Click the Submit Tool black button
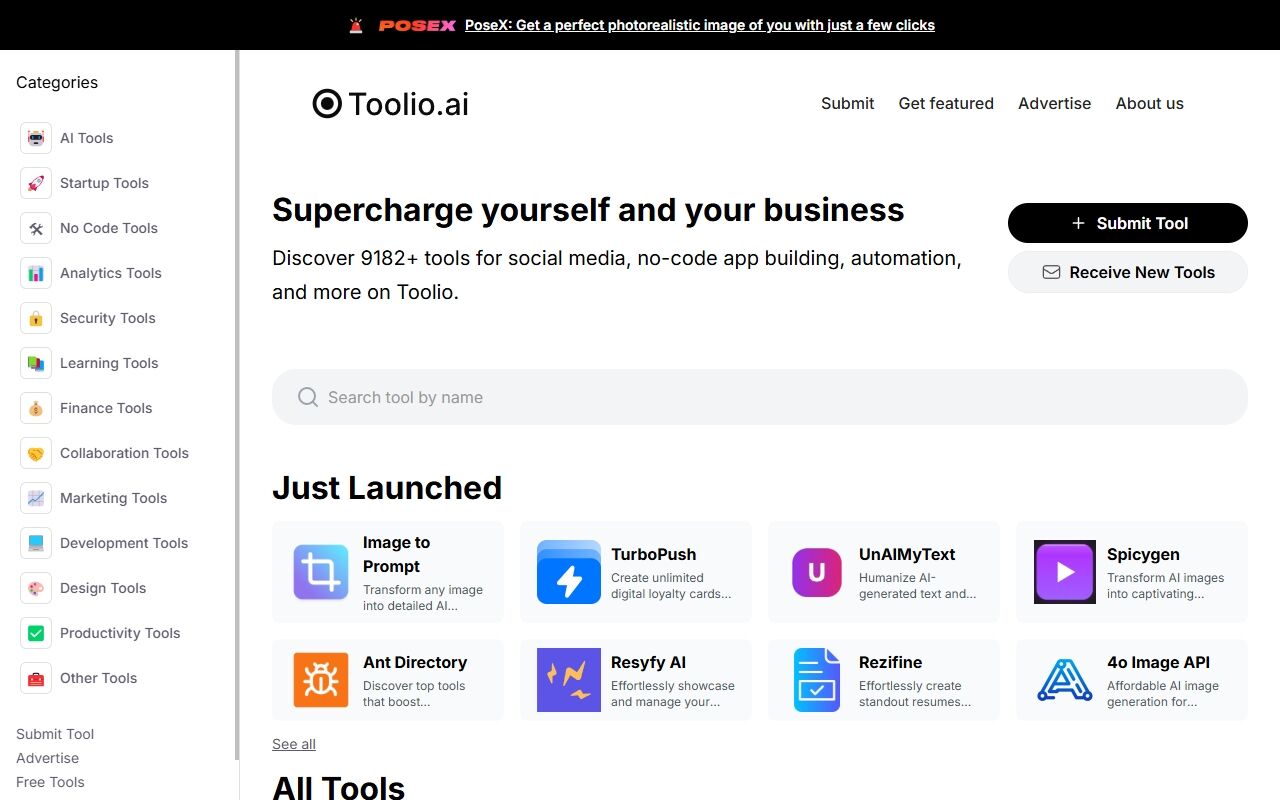 (x=1128, y=223)
